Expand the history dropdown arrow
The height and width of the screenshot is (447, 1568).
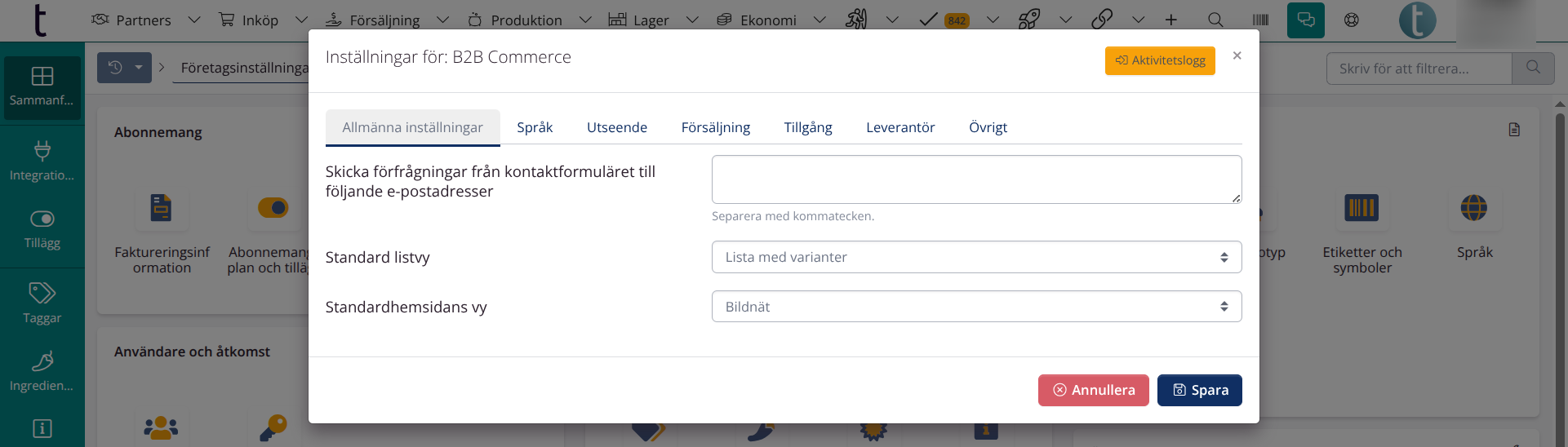click(x=139, y=68)
